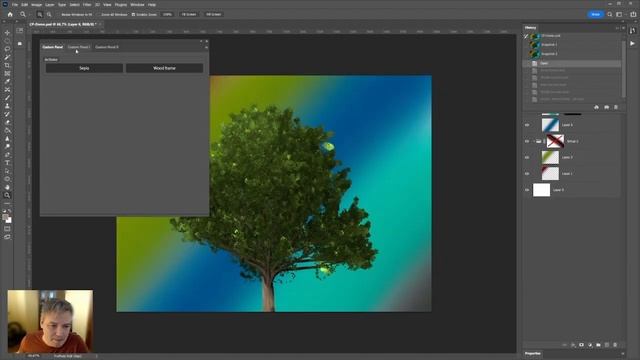Screen dimensions: 640x360
Task: Switch to the third Custom Panel tab
Action: point(107,47)
